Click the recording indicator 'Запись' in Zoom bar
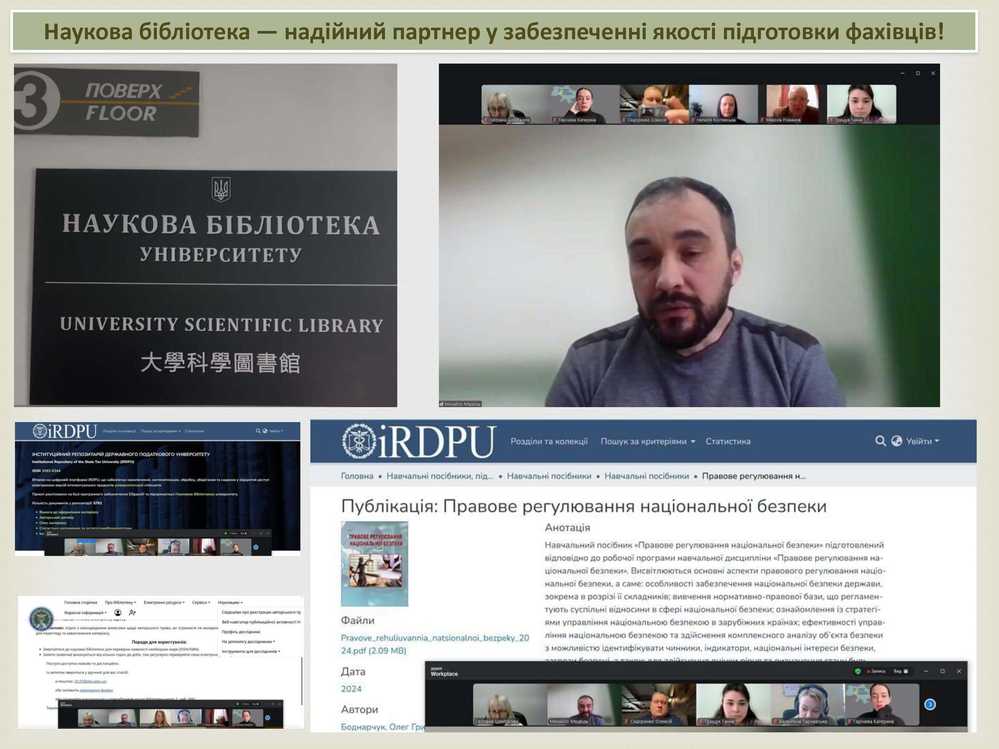Image resolution: width=999 pixels, height=749 pixels. (876, 671)
